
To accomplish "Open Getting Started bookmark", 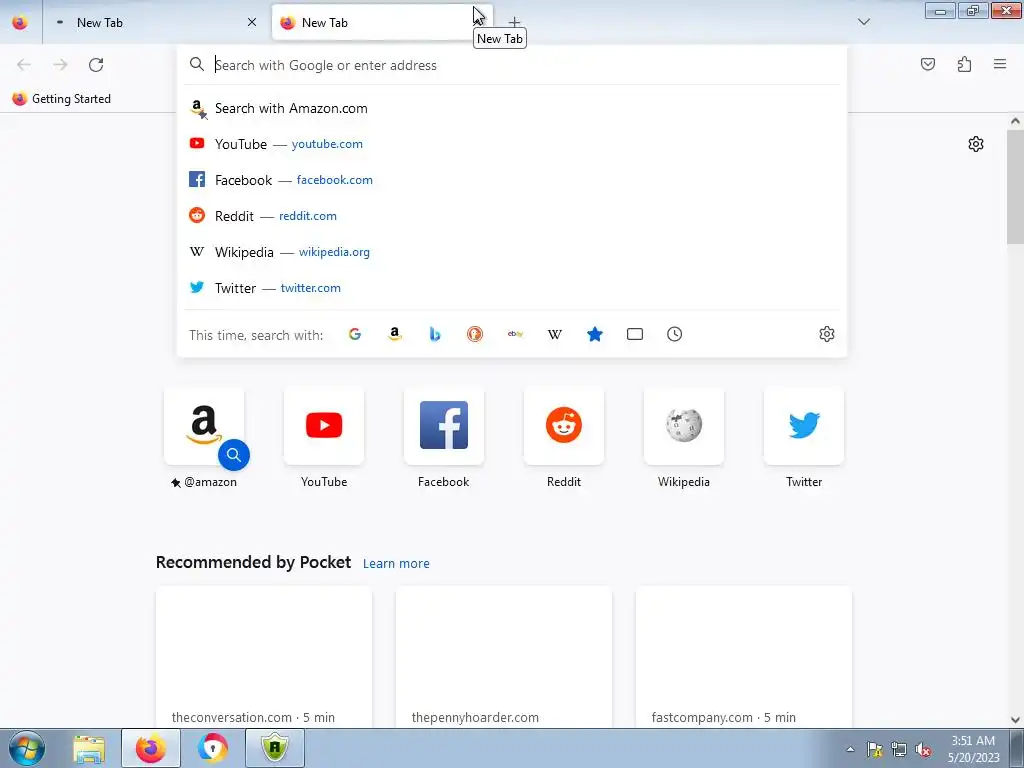I will click(x=62, y=99).
